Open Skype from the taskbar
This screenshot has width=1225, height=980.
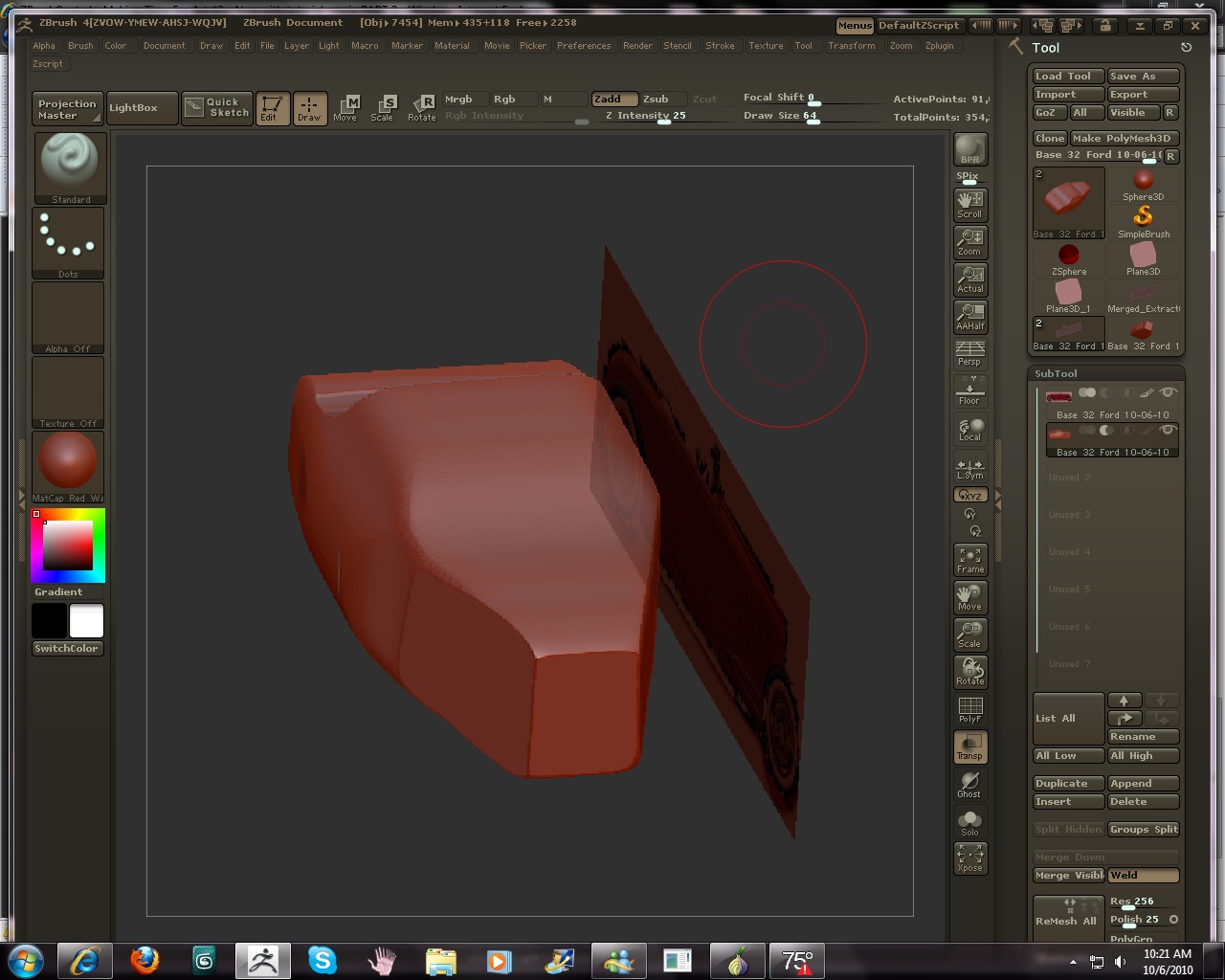coord(323,960)
